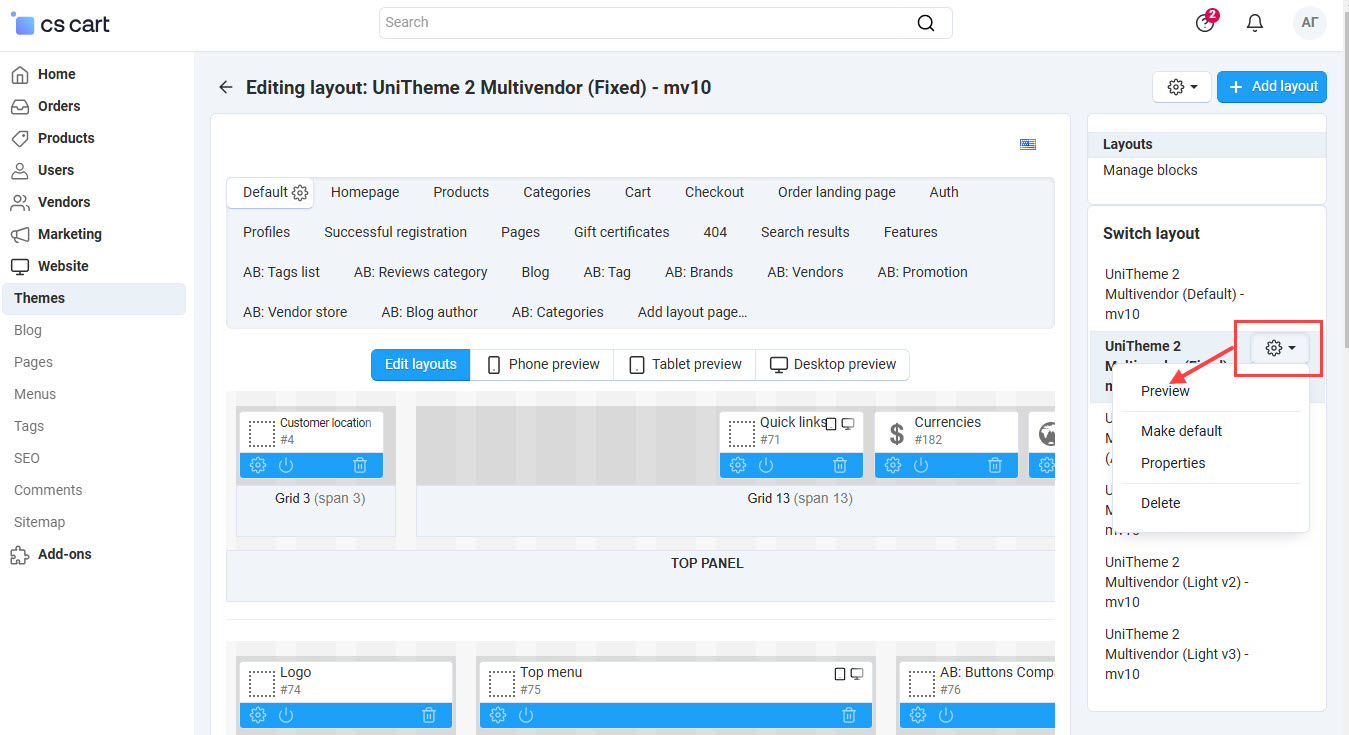Open the Search results layout tab
This screenshot has width=1349, height=735.
click(x=805, y=232)
